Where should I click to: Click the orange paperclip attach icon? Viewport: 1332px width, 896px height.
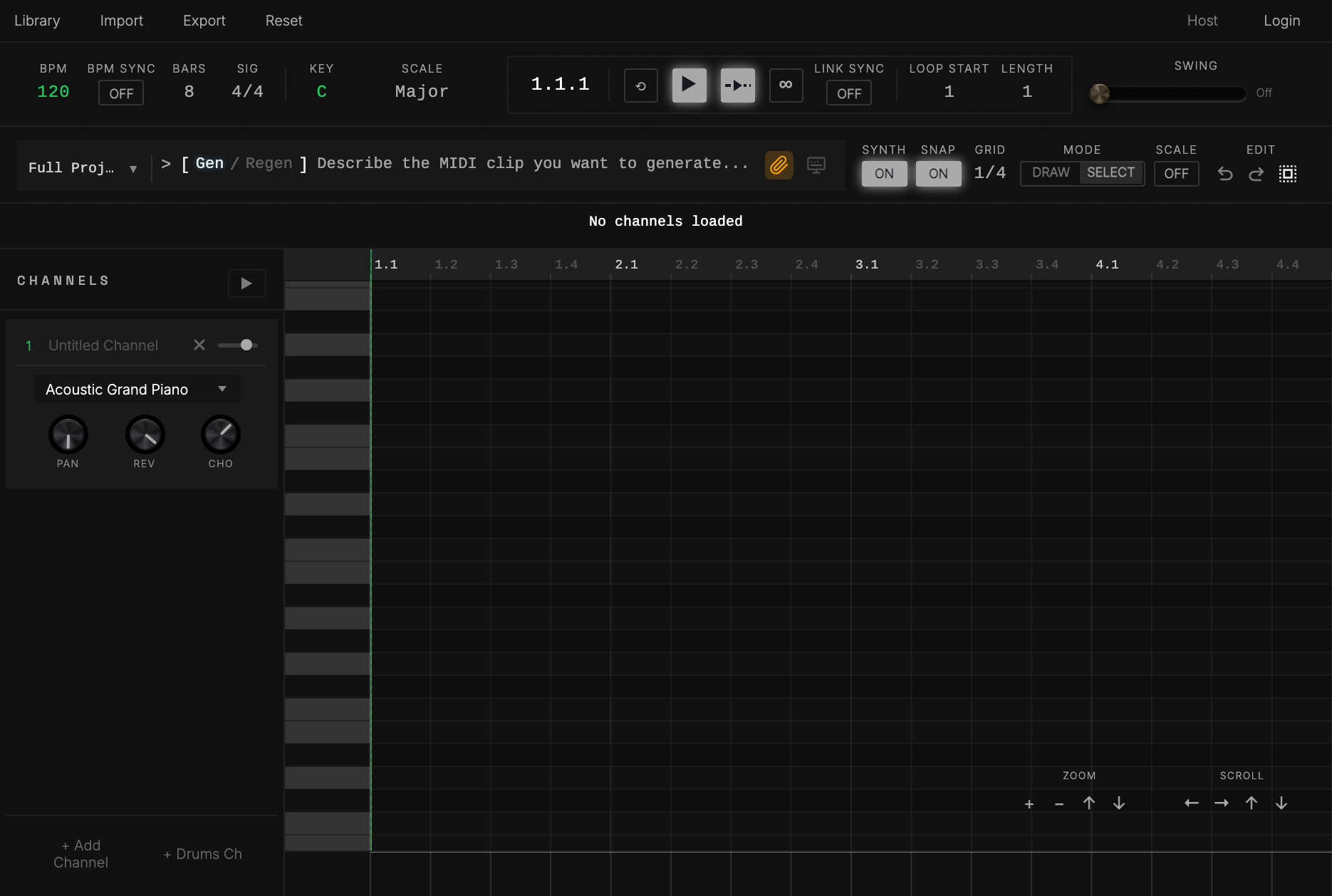coord(779,165)
